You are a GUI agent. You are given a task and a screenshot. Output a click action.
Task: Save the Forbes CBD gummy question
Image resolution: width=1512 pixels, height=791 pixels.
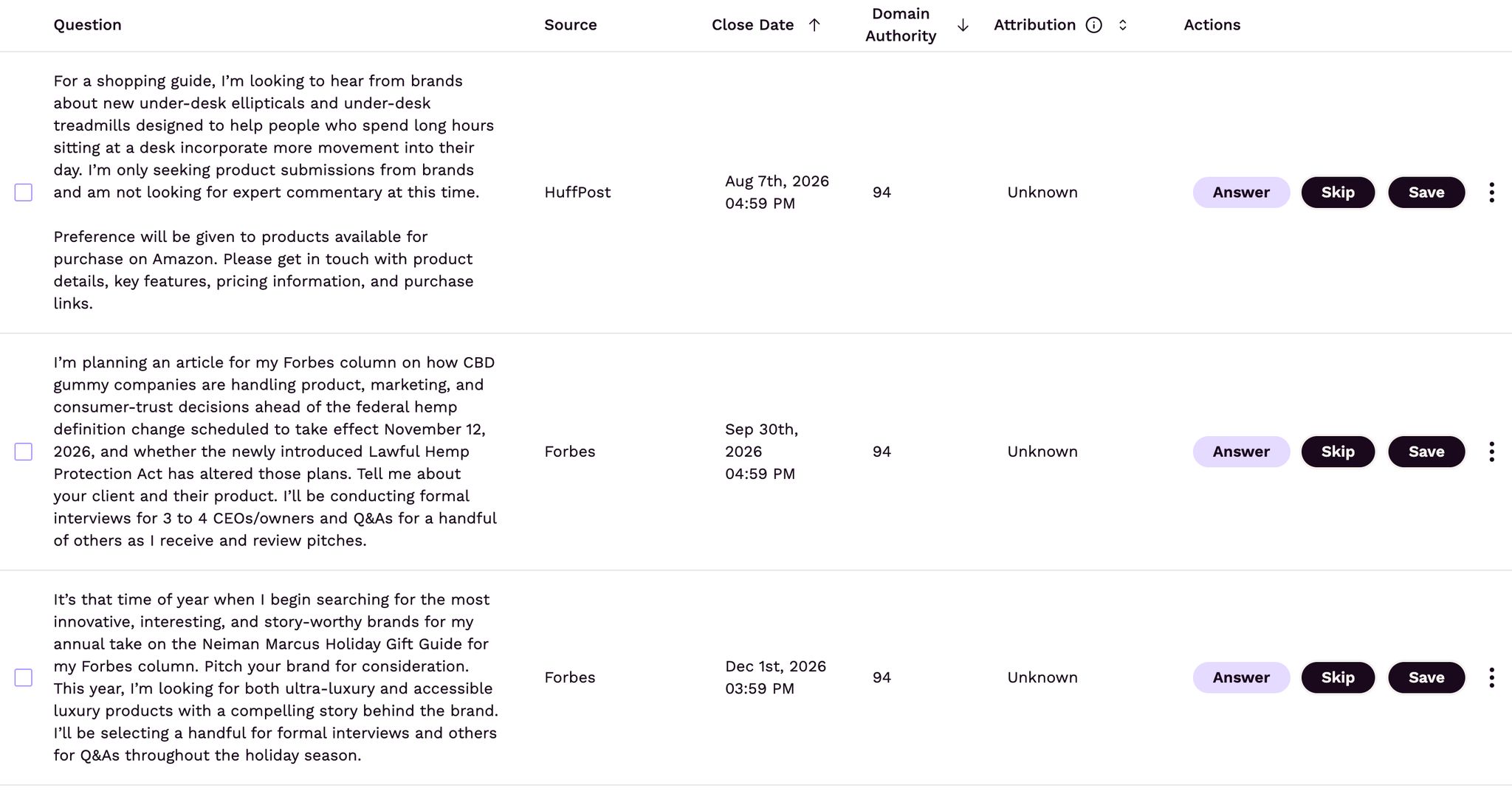click(x=1426, y=452)
